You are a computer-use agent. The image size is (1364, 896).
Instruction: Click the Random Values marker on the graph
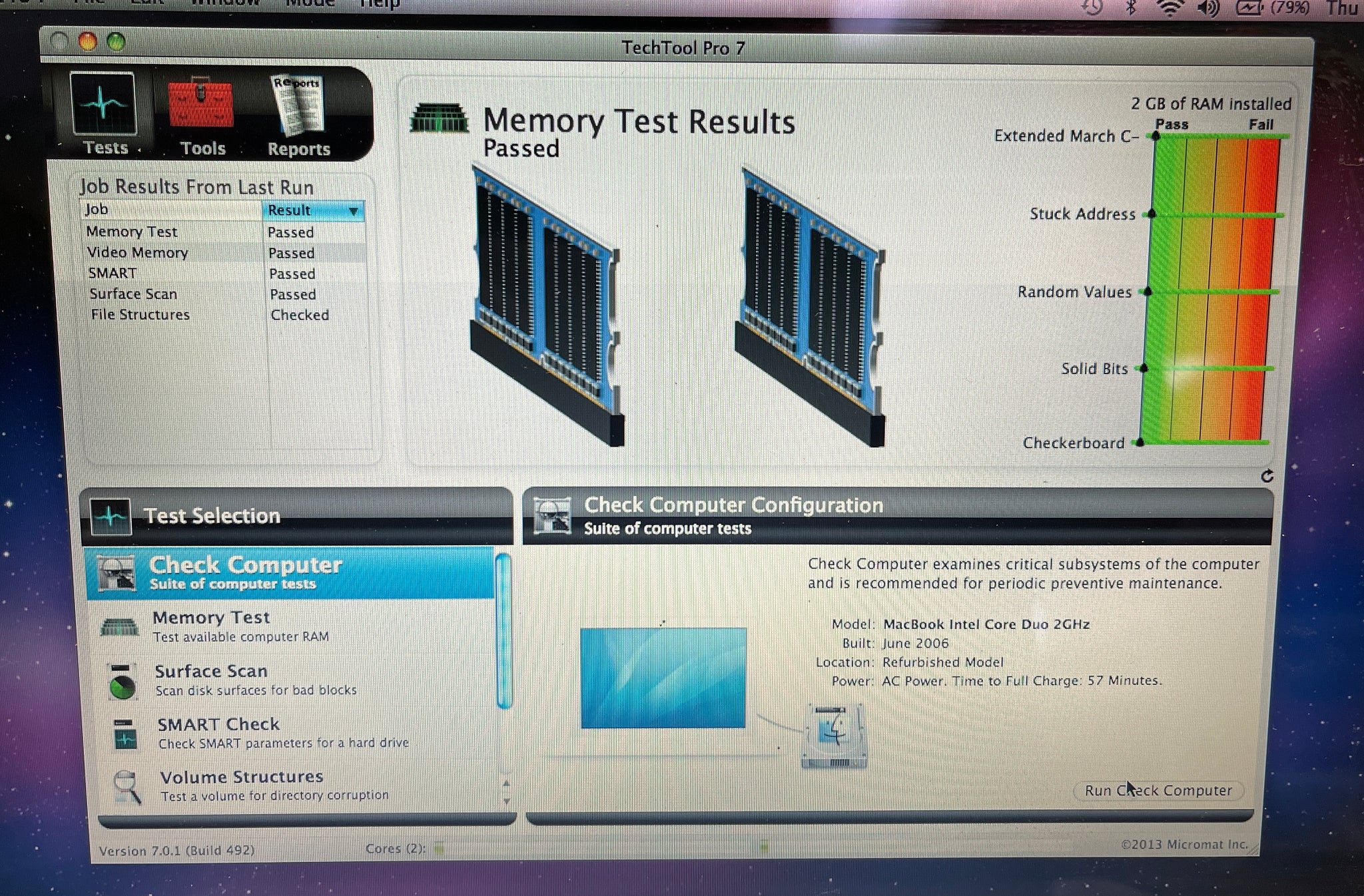1148,292
